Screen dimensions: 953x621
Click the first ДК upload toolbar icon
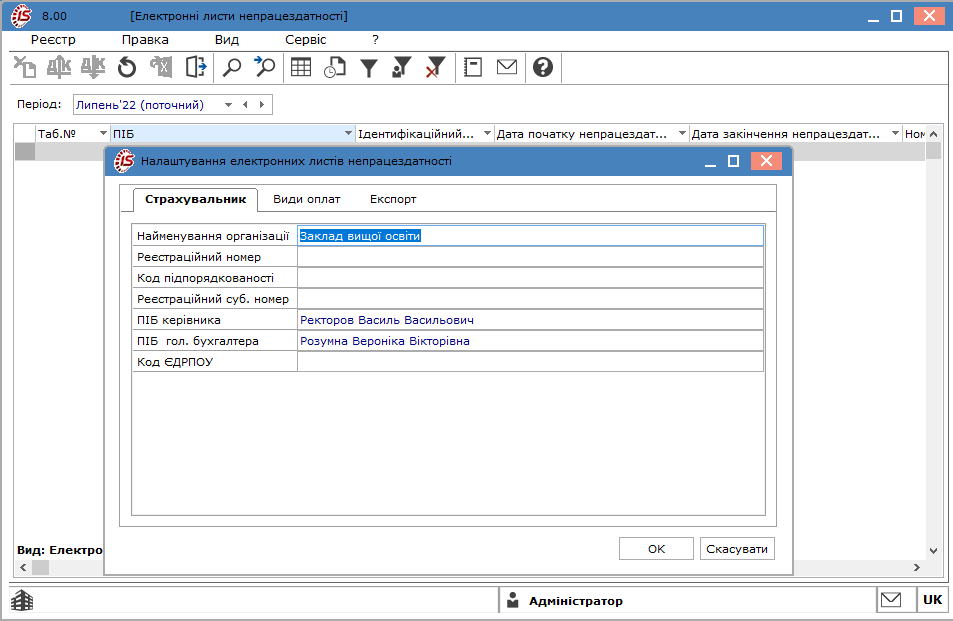pos(59,67)
